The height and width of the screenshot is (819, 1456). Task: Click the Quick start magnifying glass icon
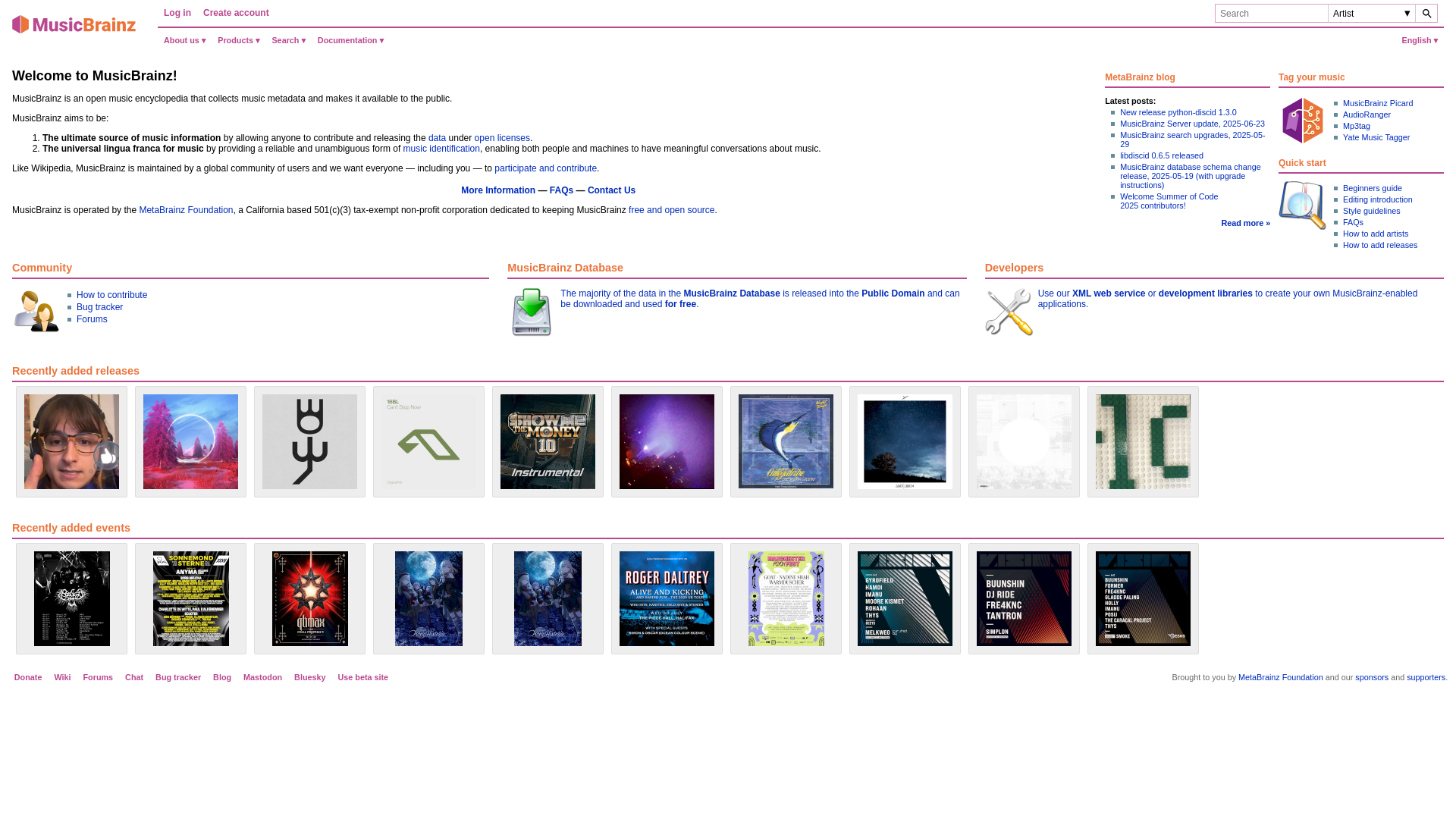pyautogui.click(x=1303, y=205)
